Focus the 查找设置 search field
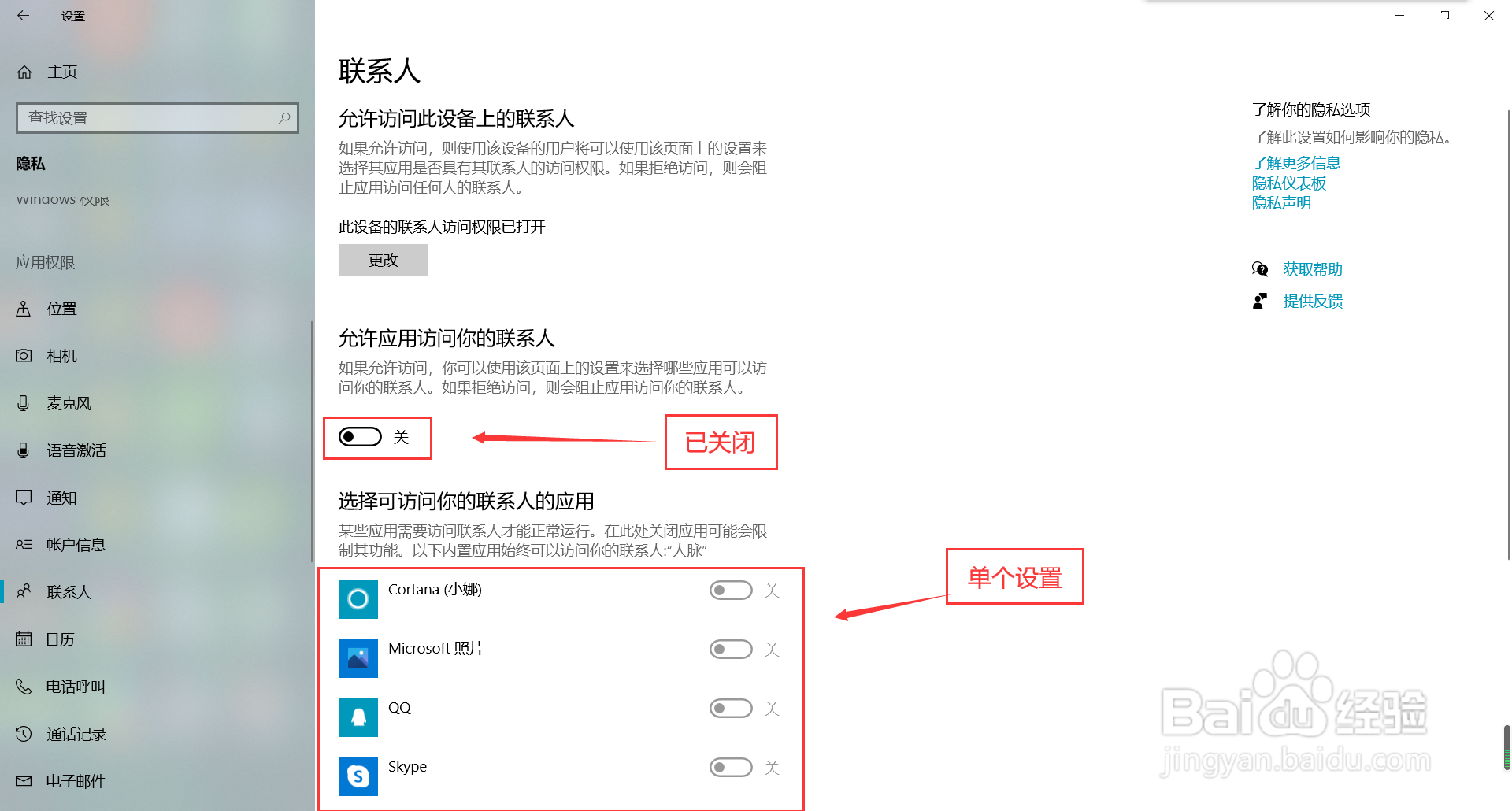Screen dimensions: 1512x811 [157, 118]
